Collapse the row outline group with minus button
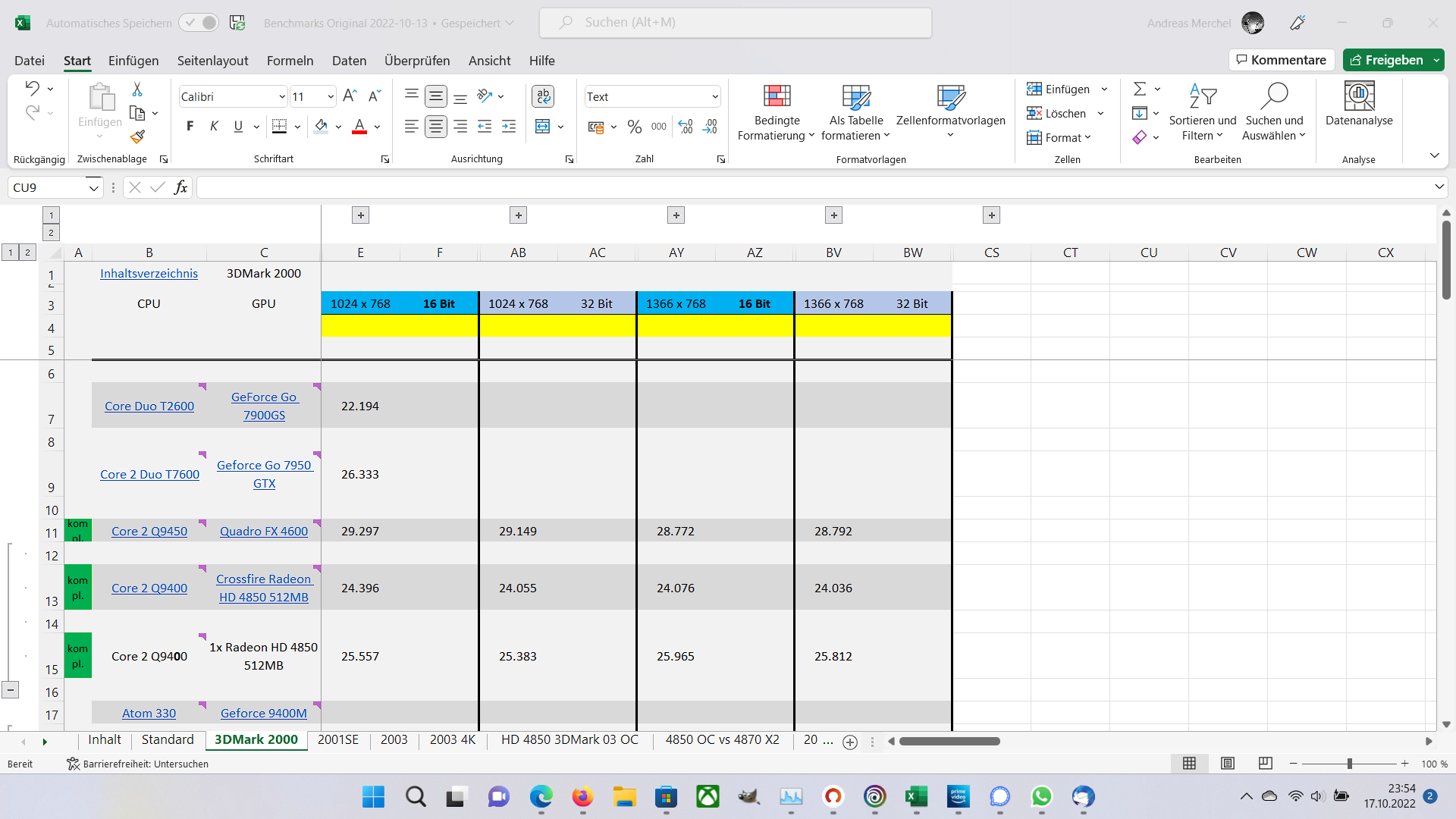1456x819 pixels. pos(11,690)
